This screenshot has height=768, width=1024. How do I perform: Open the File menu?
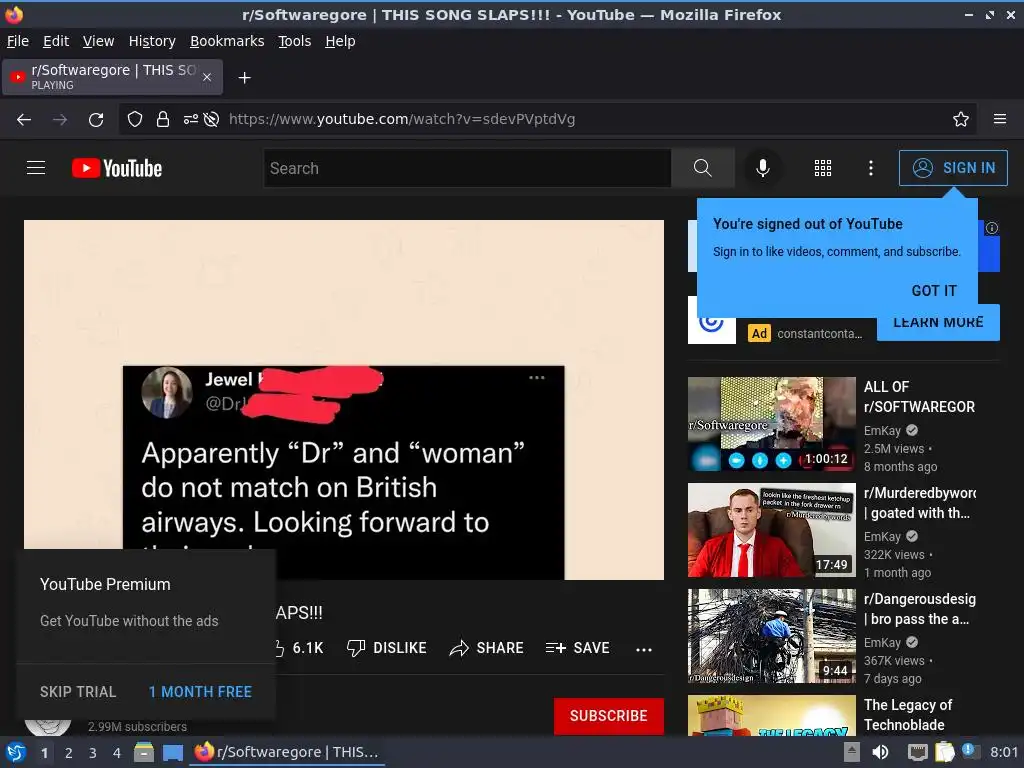click(18, 41)
